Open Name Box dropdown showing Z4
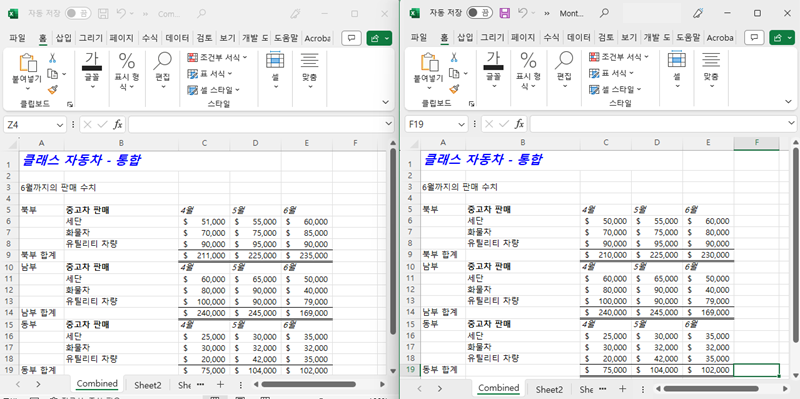The height and width of the screenshot is (399, 800). 60,124
